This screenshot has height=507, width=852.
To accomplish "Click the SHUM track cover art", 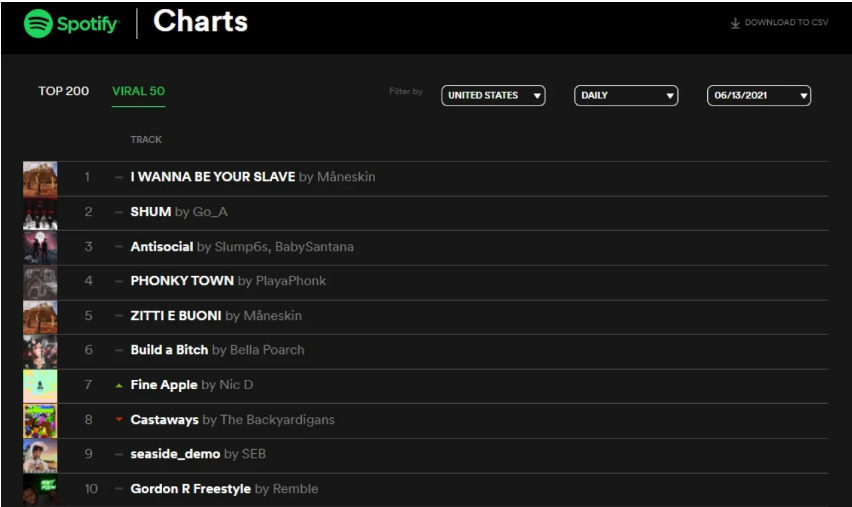I will (40, 214).
